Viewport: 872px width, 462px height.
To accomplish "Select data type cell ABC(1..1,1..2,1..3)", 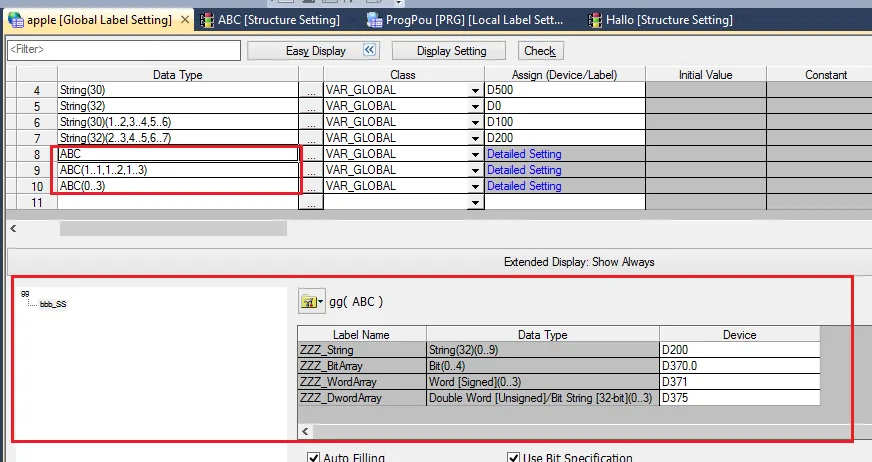I will coord(177,170).
